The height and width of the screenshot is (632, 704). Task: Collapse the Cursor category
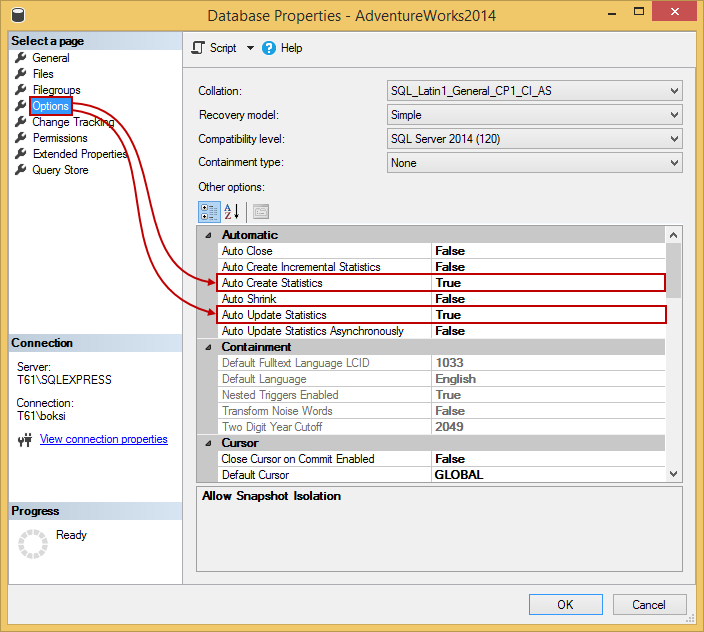click(208, 443)
